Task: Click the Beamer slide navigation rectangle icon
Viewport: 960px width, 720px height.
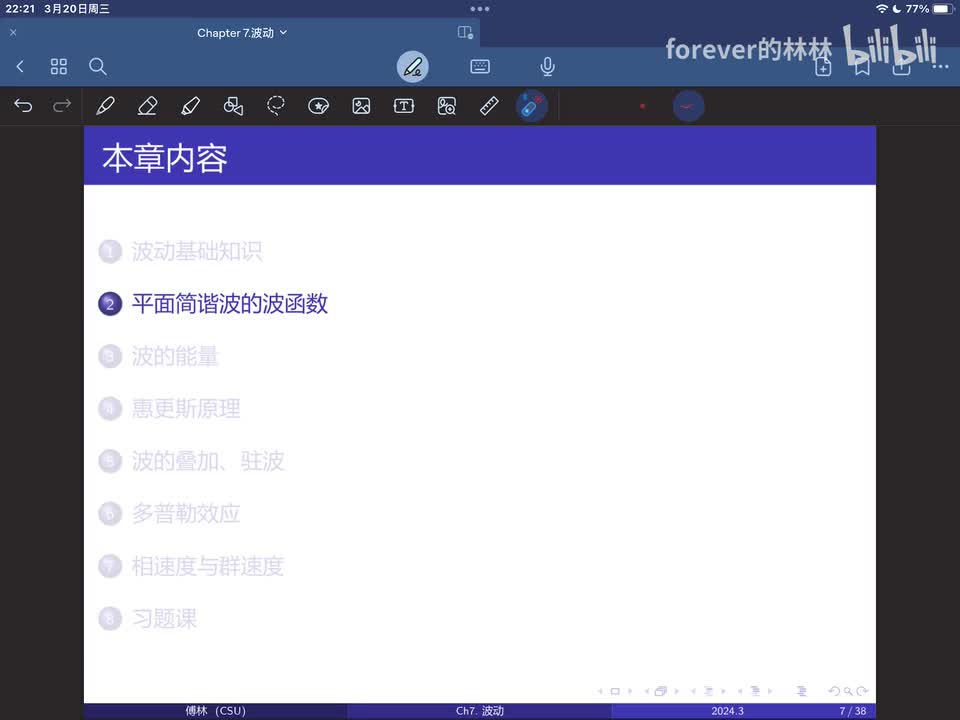Action: tap(615, 691)
